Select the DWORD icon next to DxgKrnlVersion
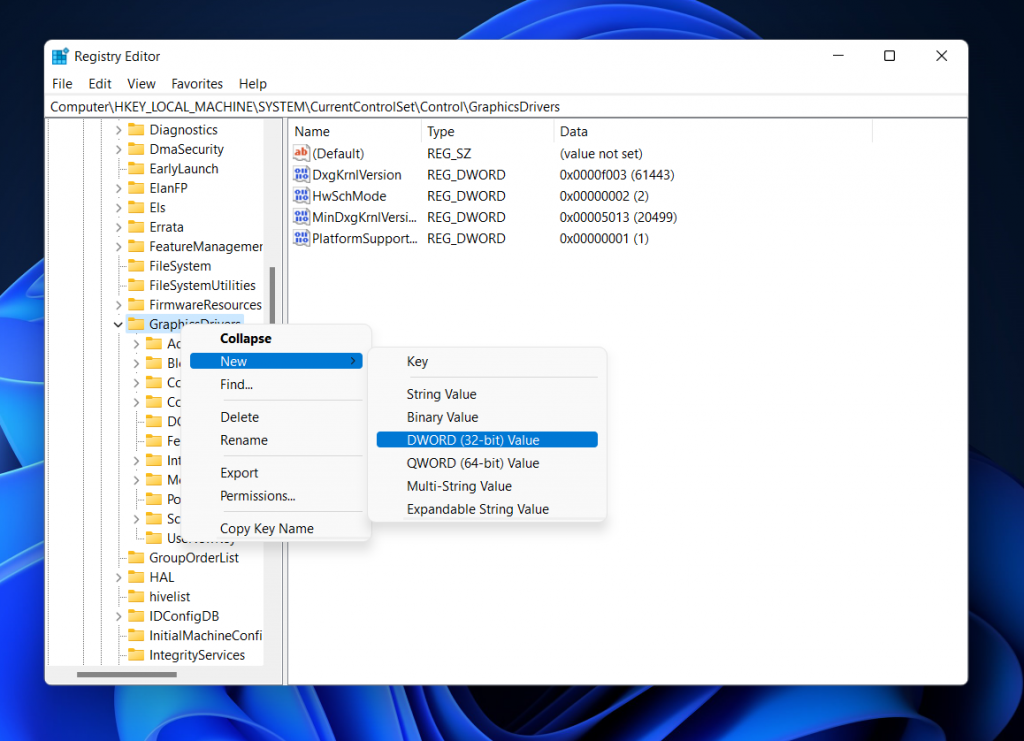Image resolution: width=1024 pixels, height=741 pixels. click(x=302, y=174)
